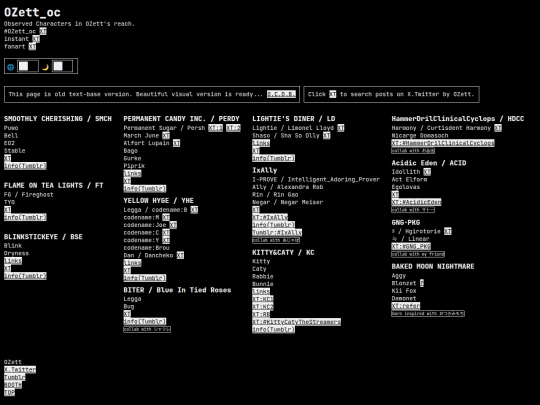The image size is (540, 405).
Task: Open XT search beside fanart
Action: [x=32, y=46]
